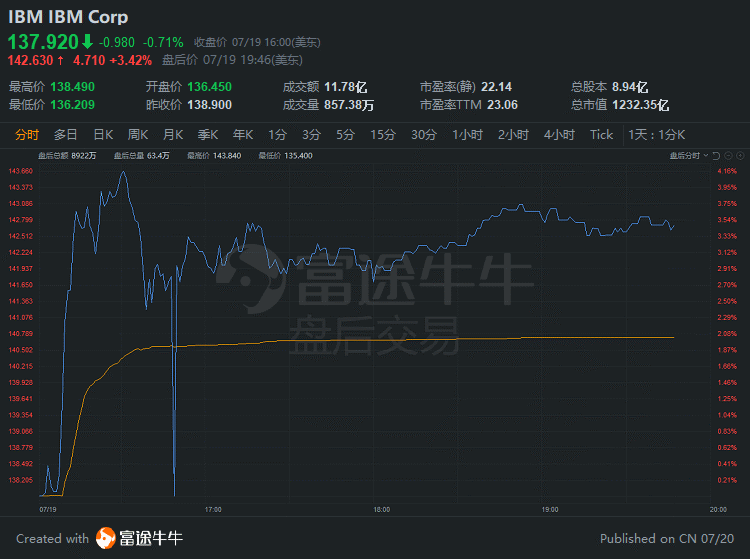The image size is (750, 559).
Task: Open the 盘后分时 dropdown
Action: click(689, 156)
